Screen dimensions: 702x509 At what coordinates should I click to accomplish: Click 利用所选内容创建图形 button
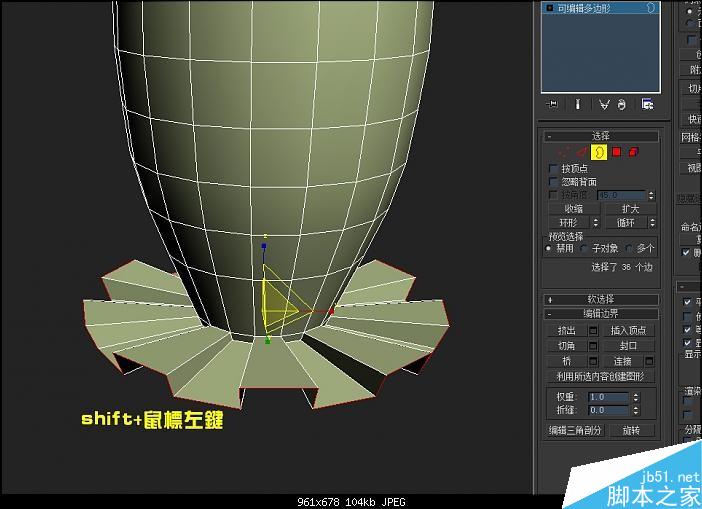click(x=601, y=376)
